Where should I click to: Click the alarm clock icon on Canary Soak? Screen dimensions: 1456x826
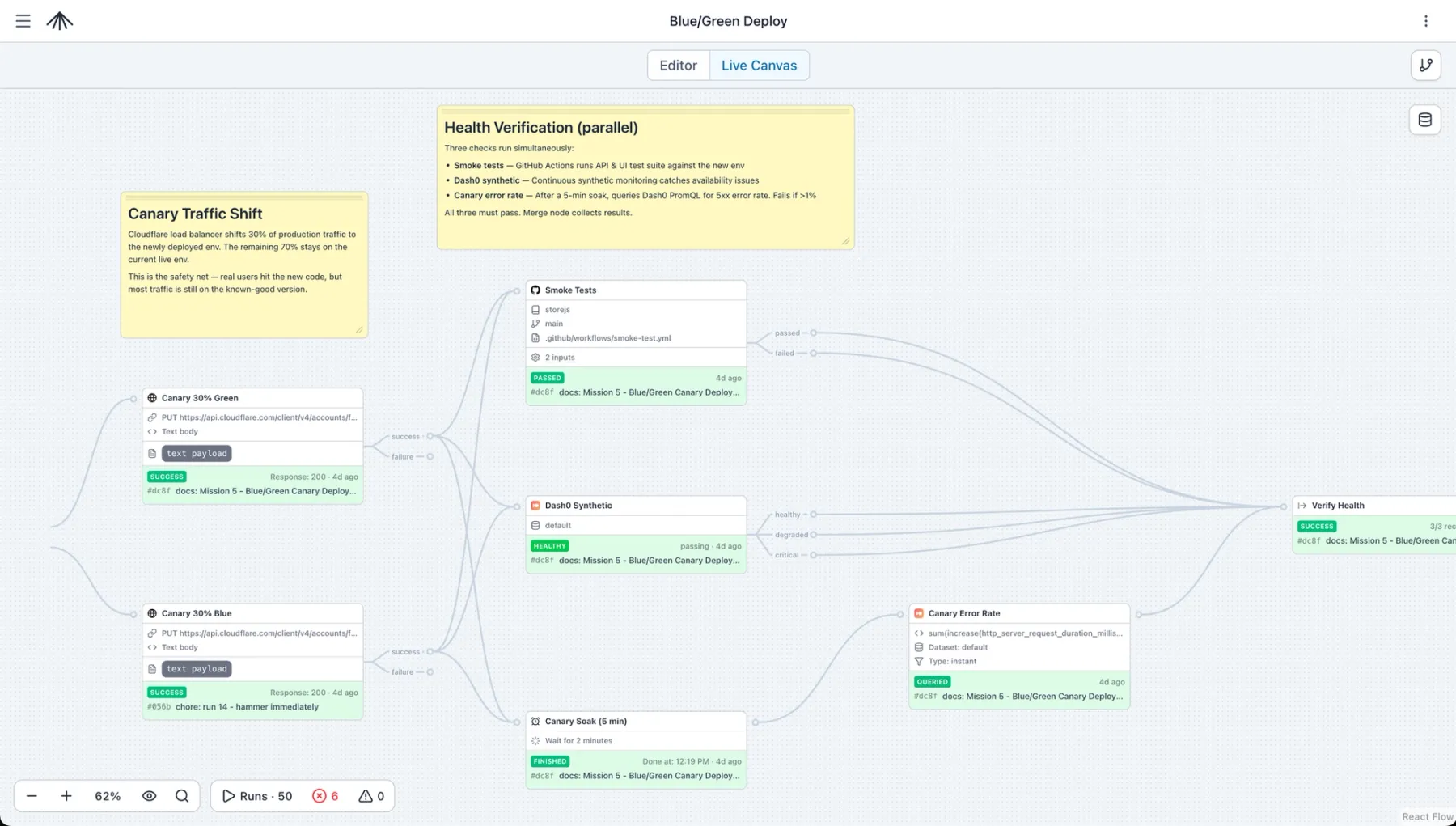(x=535, y=721)
